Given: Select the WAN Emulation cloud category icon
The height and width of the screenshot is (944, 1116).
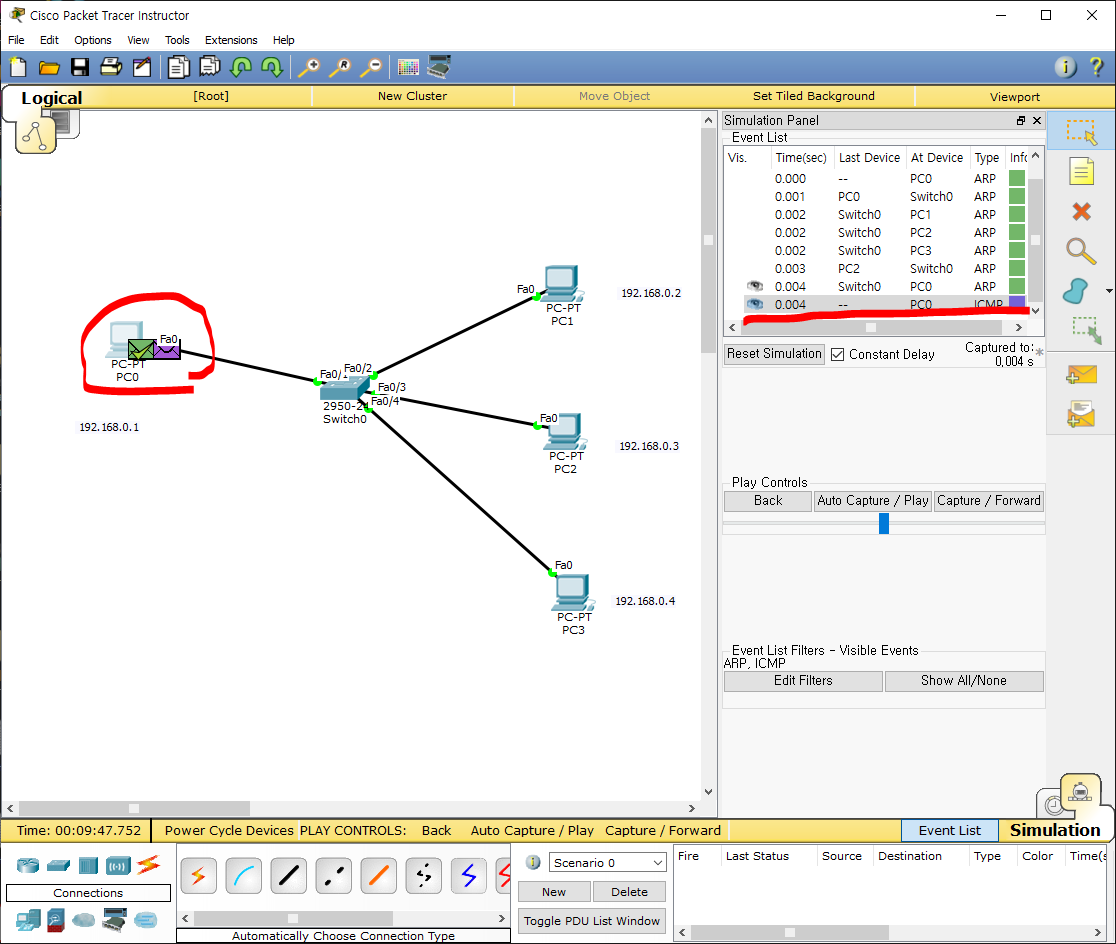Looking at the screenshot, I should click(x=83, y=921).
